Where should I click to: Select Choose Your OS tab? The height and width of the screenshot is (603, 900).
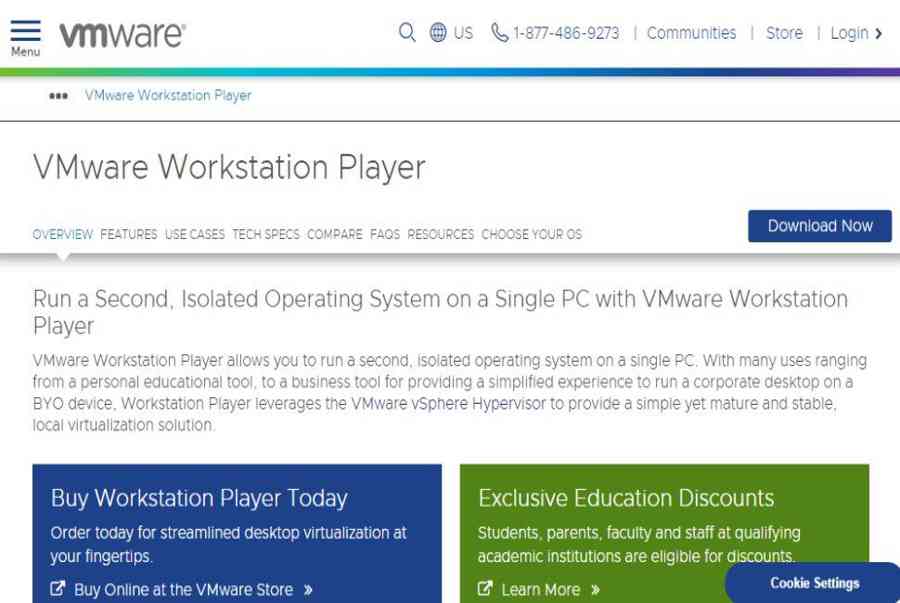point(532,234)
